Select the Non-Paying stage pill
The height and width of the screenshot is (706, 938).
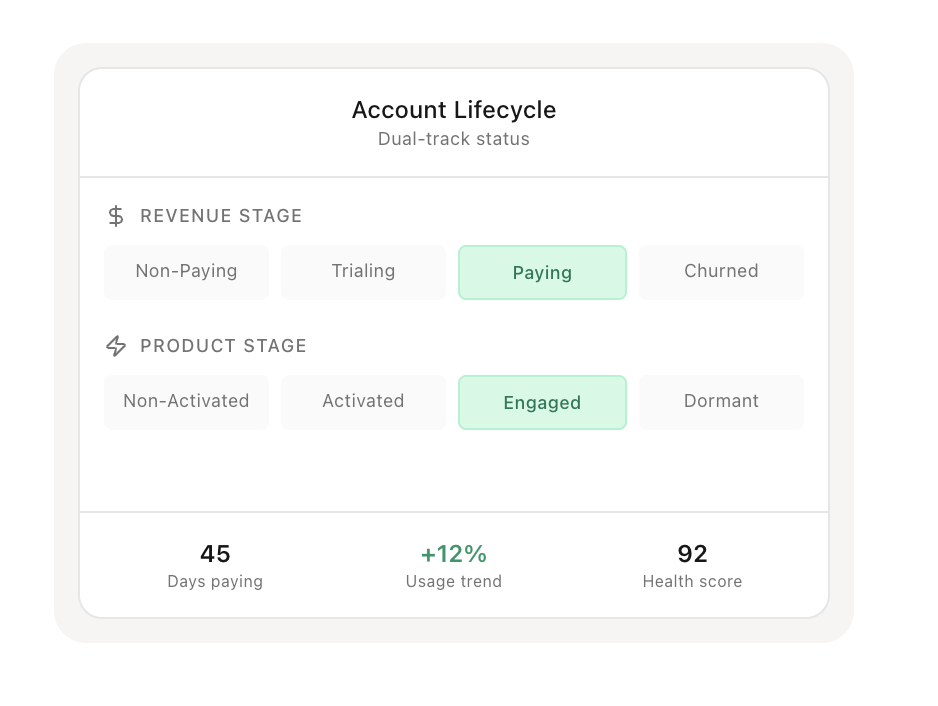point(186,271)
